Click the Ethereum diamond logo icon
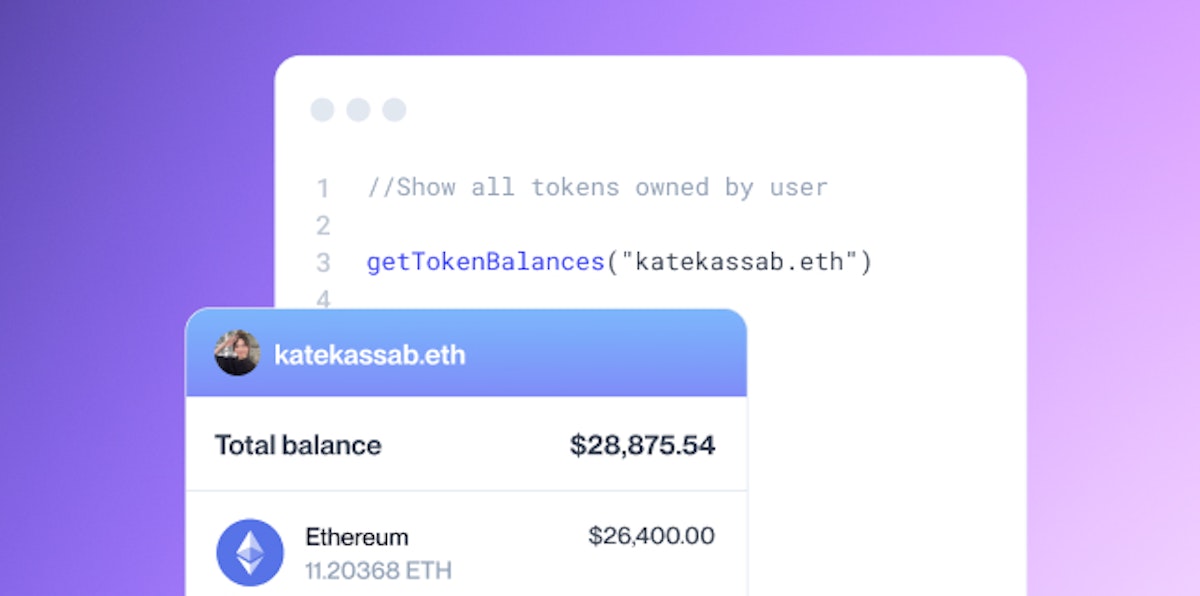This screenshot has height=596, width=1200. [250, 552]
